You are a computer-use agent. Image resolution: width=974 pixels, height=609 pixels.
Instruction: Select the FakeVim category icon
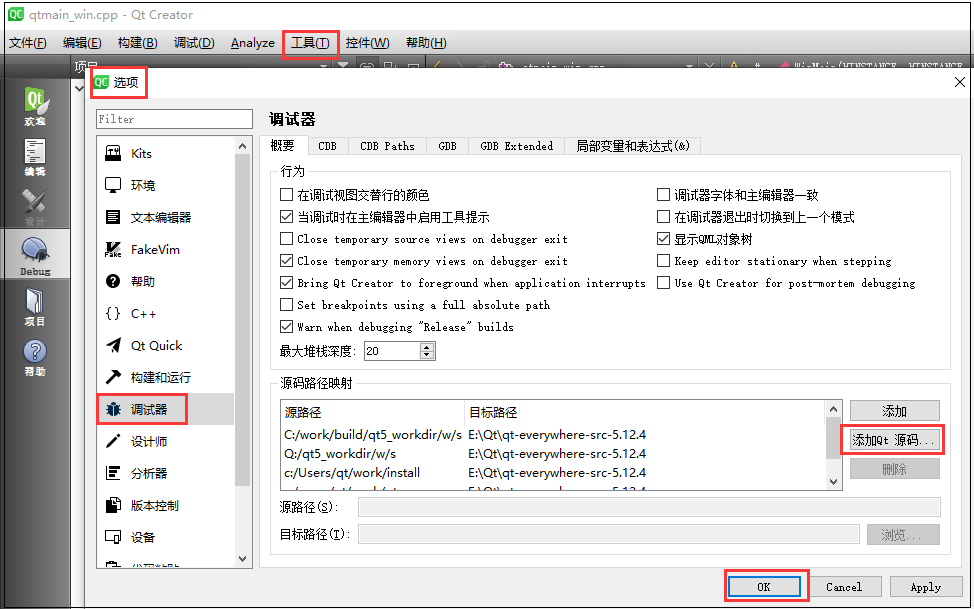(113, 249)
